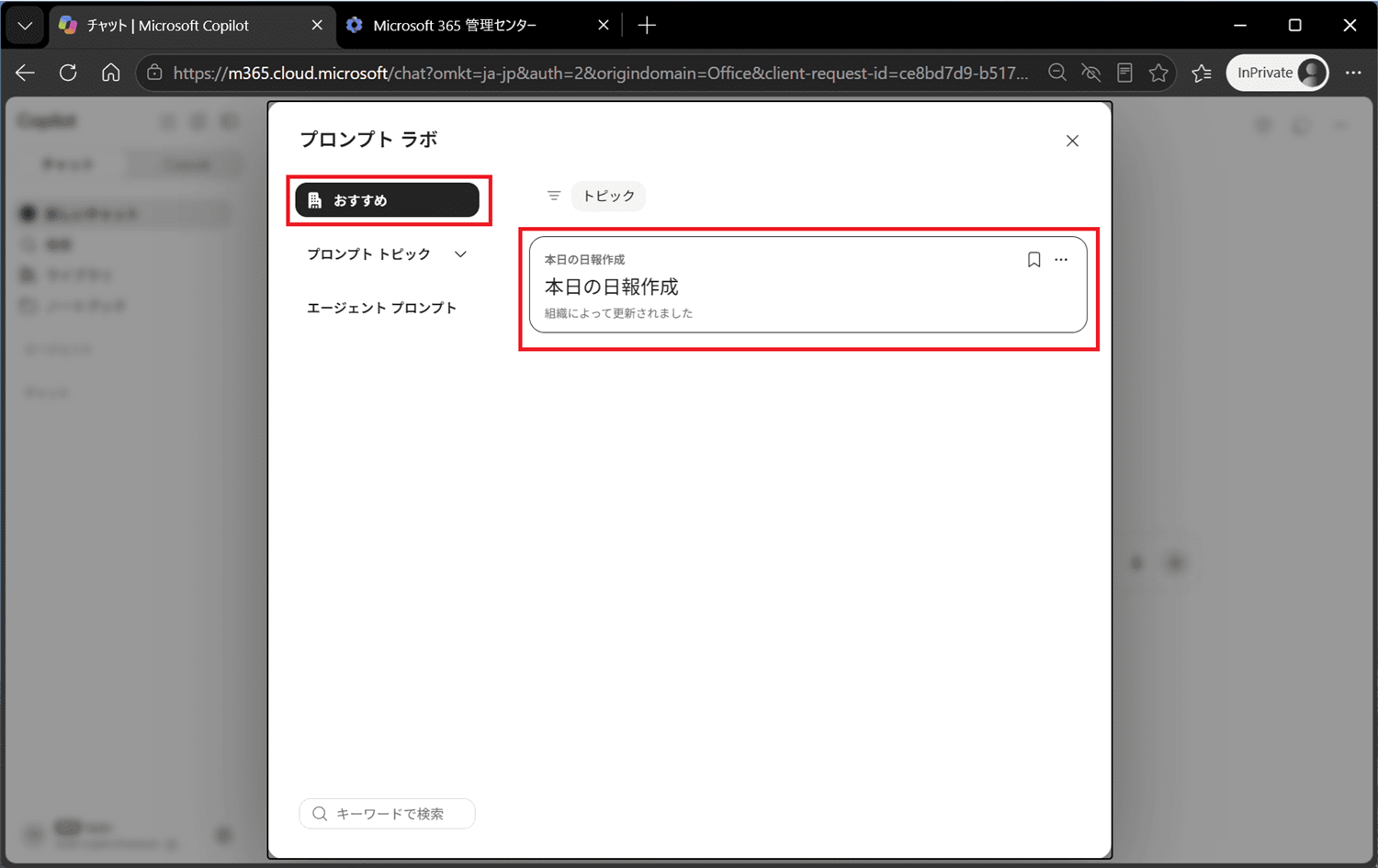
Task: Bookmark the 本日の日報作成 prompt
Action: (x=1033, y=260)
